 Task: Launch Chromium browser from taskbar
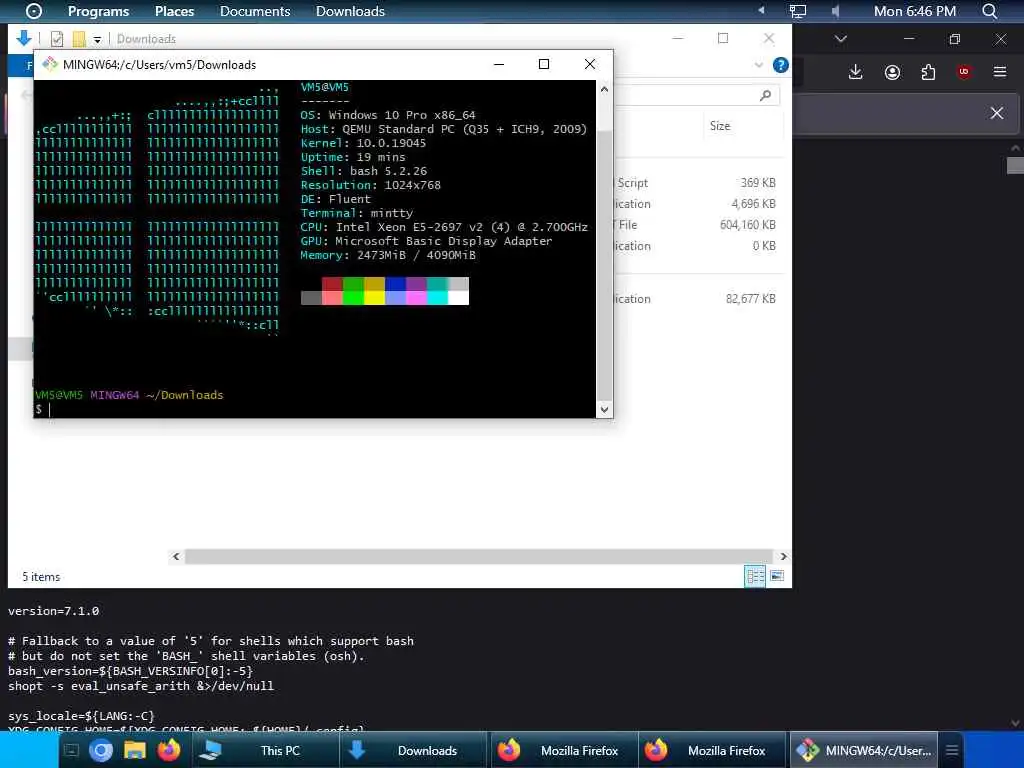pyautogui.click(x=101, y=750)
